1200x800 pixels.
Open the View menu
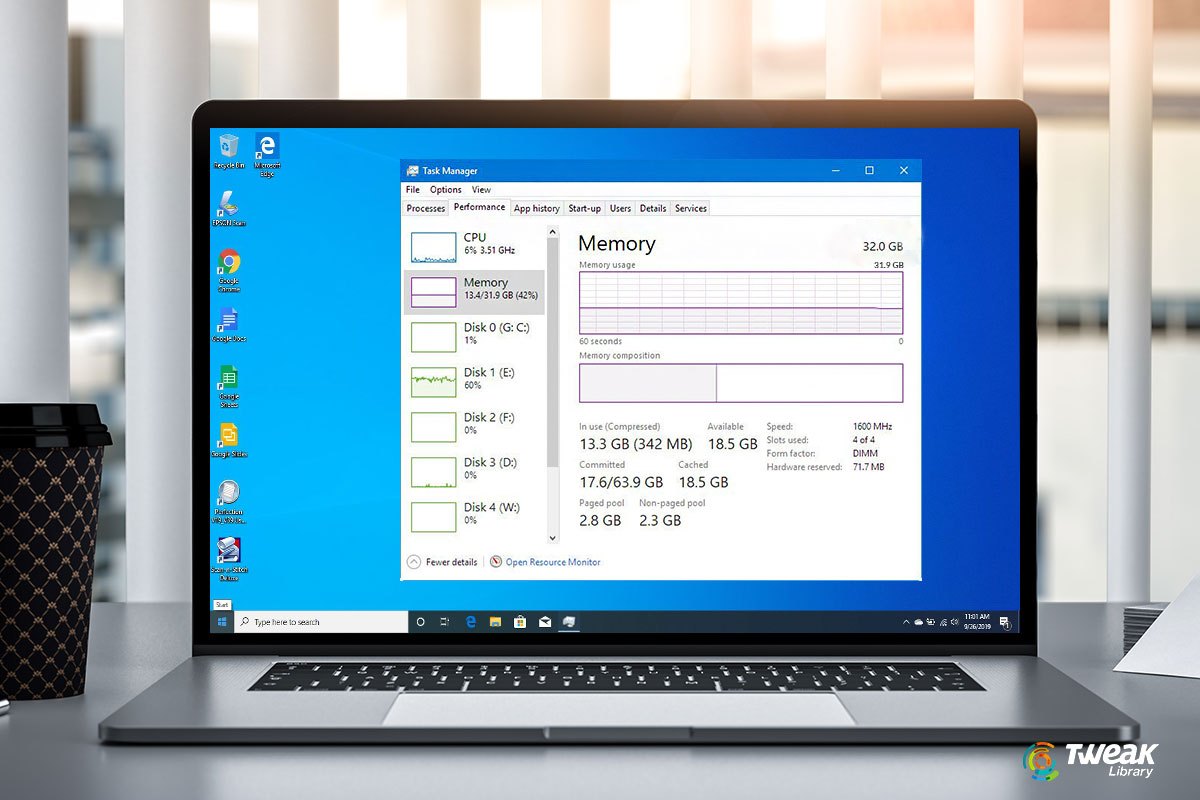click(x=481, y=189)
